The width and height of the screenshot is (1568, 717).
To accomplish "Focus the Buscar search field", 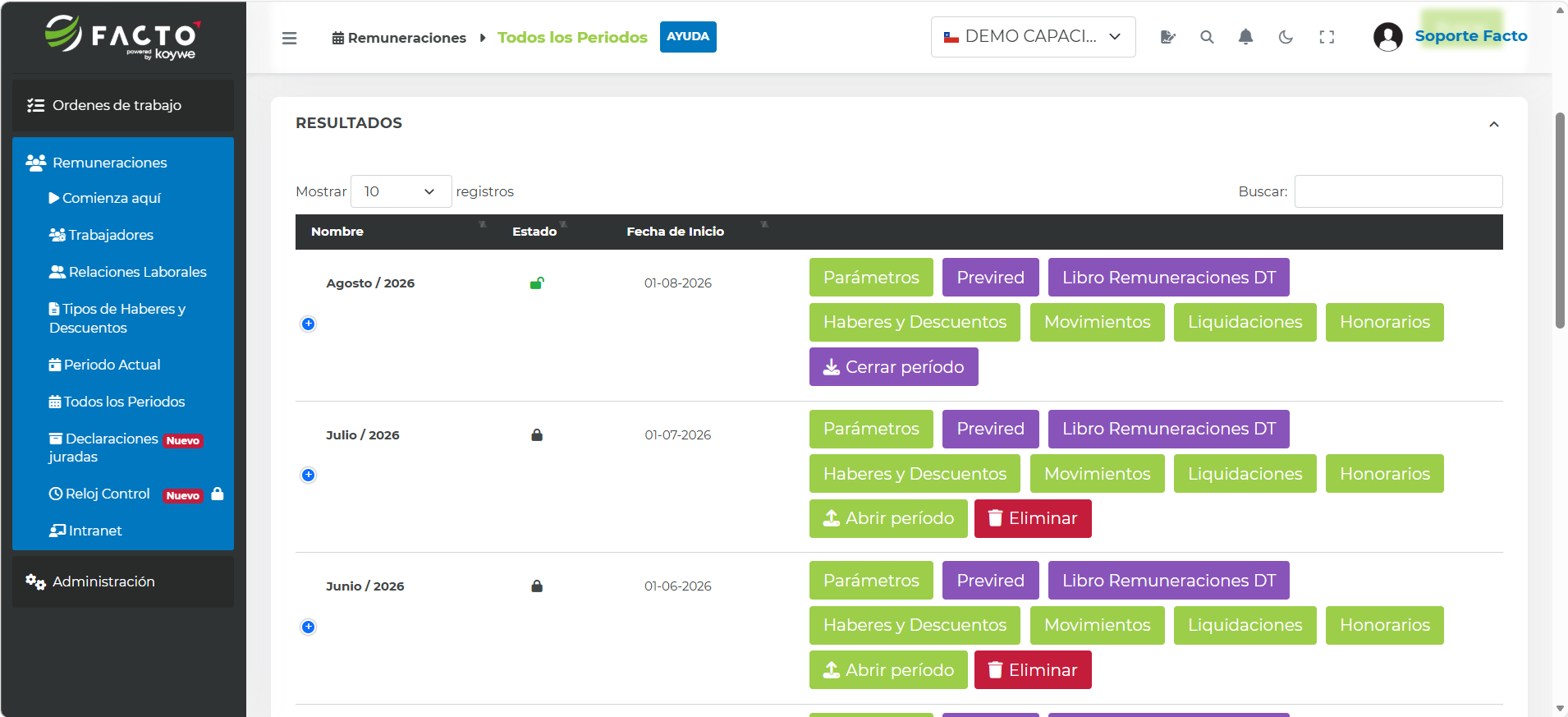I will pyautogui.click(x=1398, y=191).
